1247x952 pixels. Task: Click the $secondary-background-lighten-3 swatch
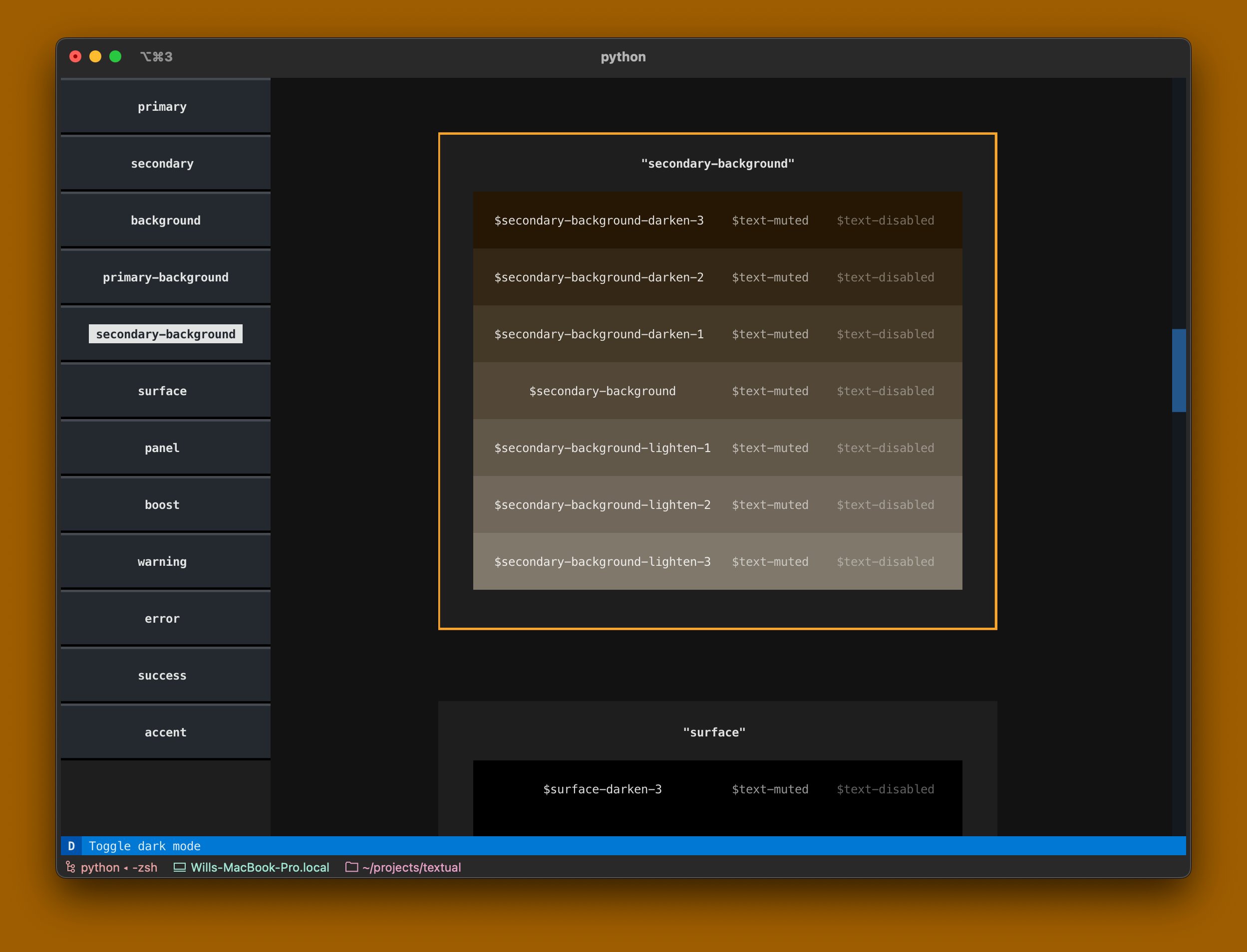(603, 561)
